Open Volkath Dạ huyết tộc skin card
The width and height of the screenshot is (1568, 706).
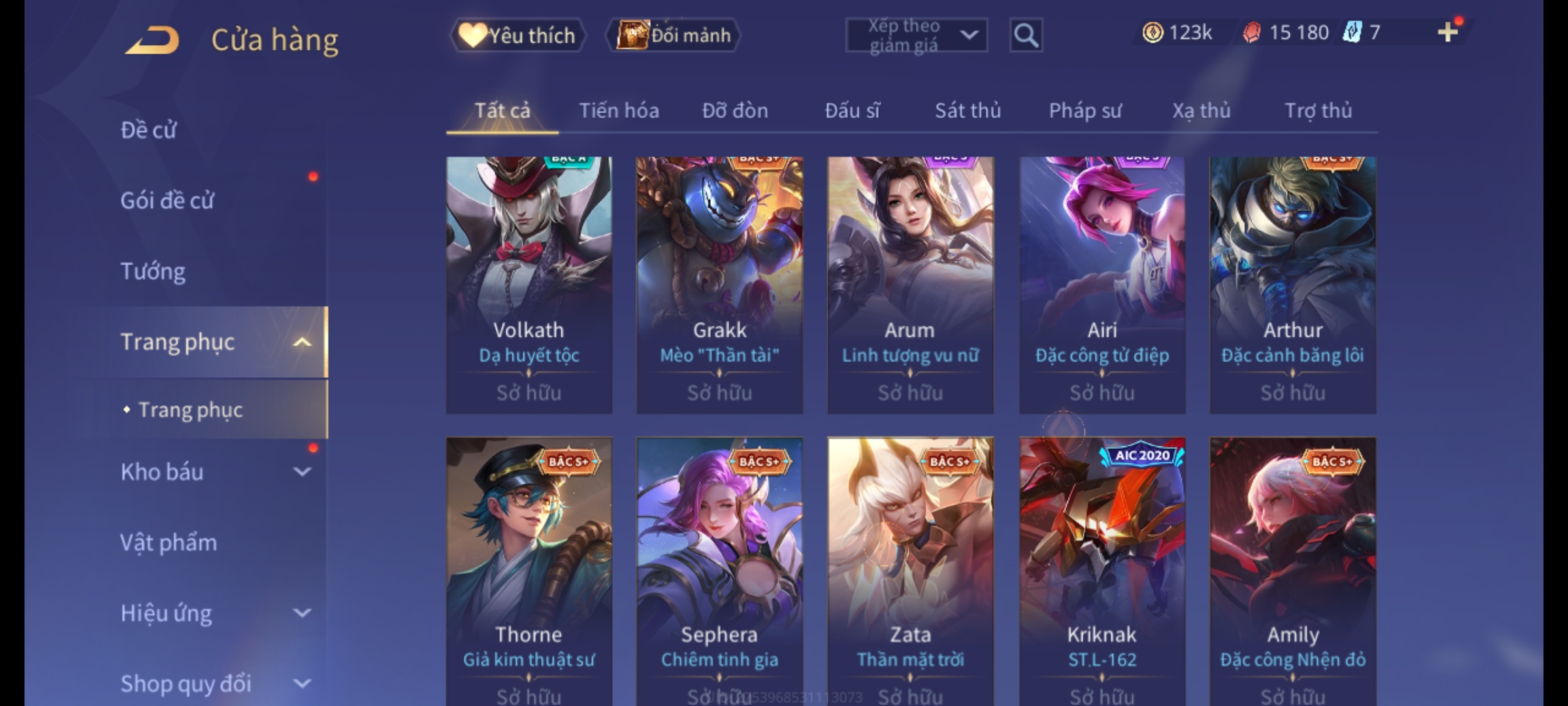[x=529, y=285]
